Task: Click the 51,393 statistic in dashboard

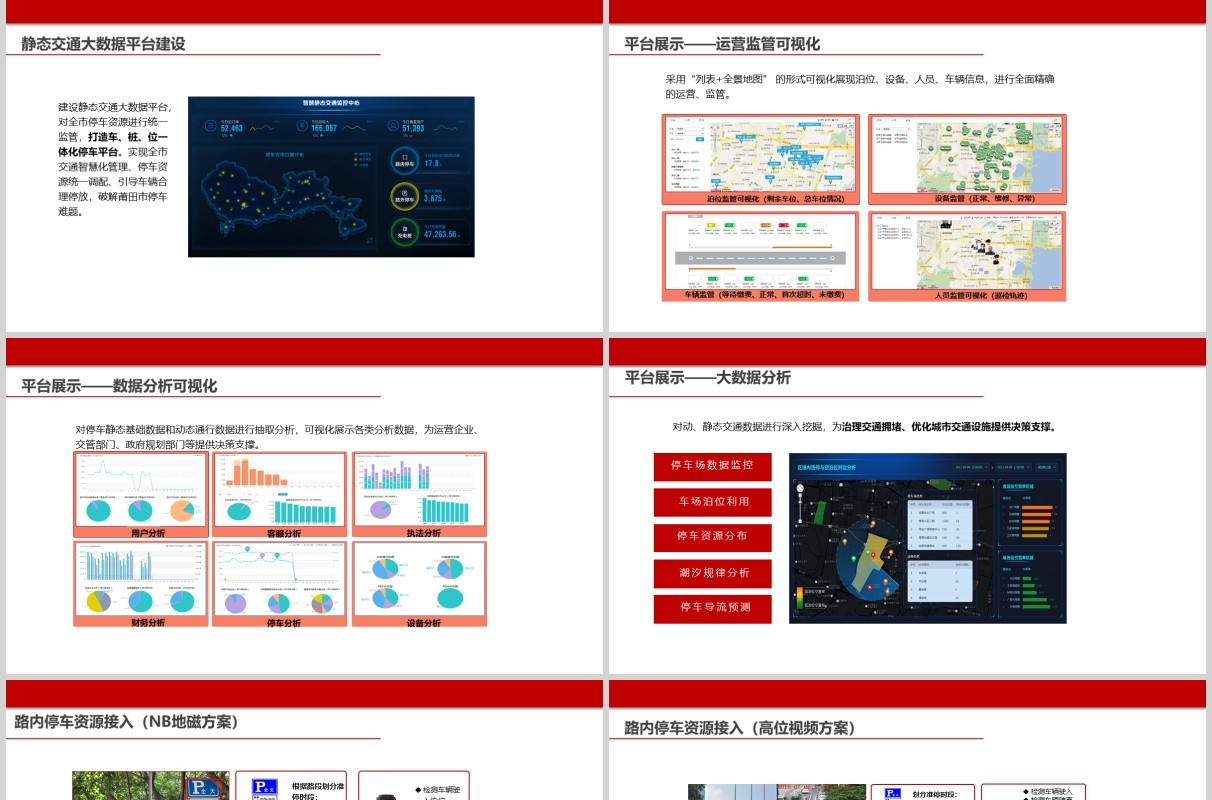Action: pyautogui.click(x=414, y=128)
